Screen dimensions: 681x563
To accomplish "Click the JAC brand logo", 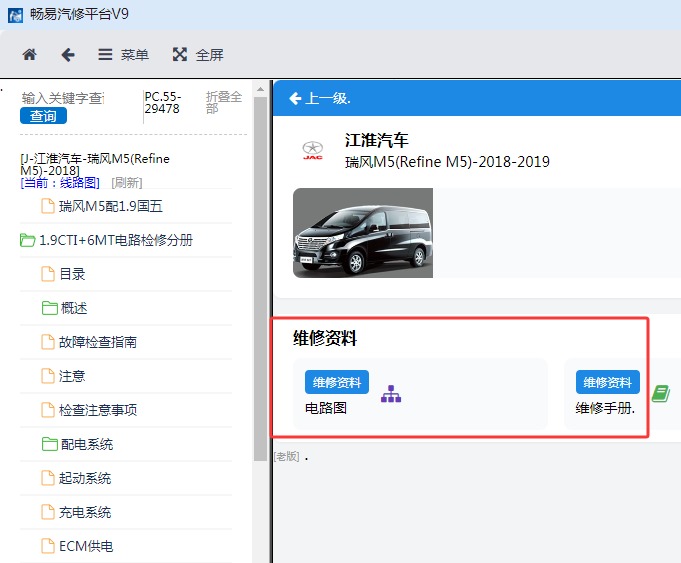I will coord(313,151).
